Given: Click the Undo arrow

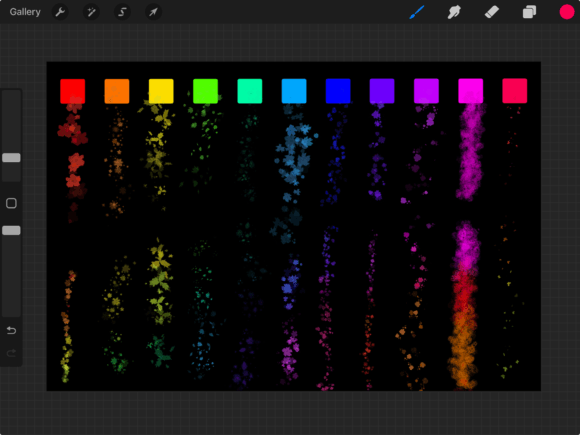Looking at the screenshot, I should tap(11, 330).
